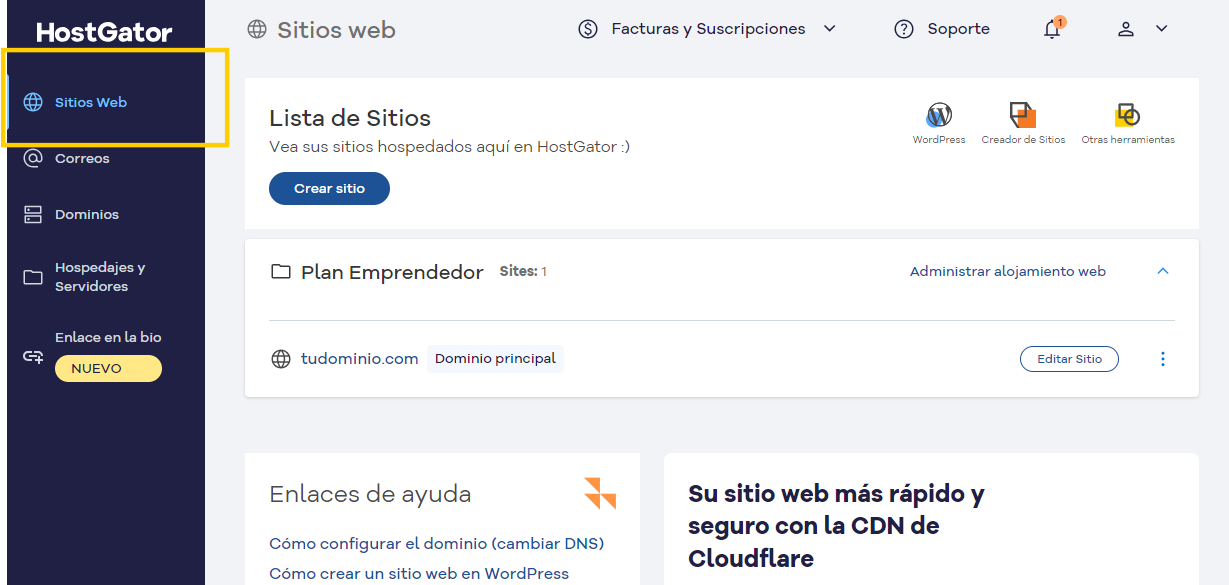Click the globe icon in the page header
This screenshot has width=1229, height=585.
pyautogui.click(x=257, y=29)
